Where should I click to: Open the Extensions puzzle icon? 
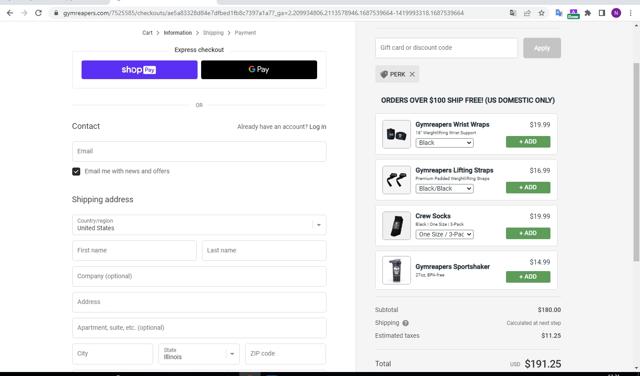[x=588, y=13]
